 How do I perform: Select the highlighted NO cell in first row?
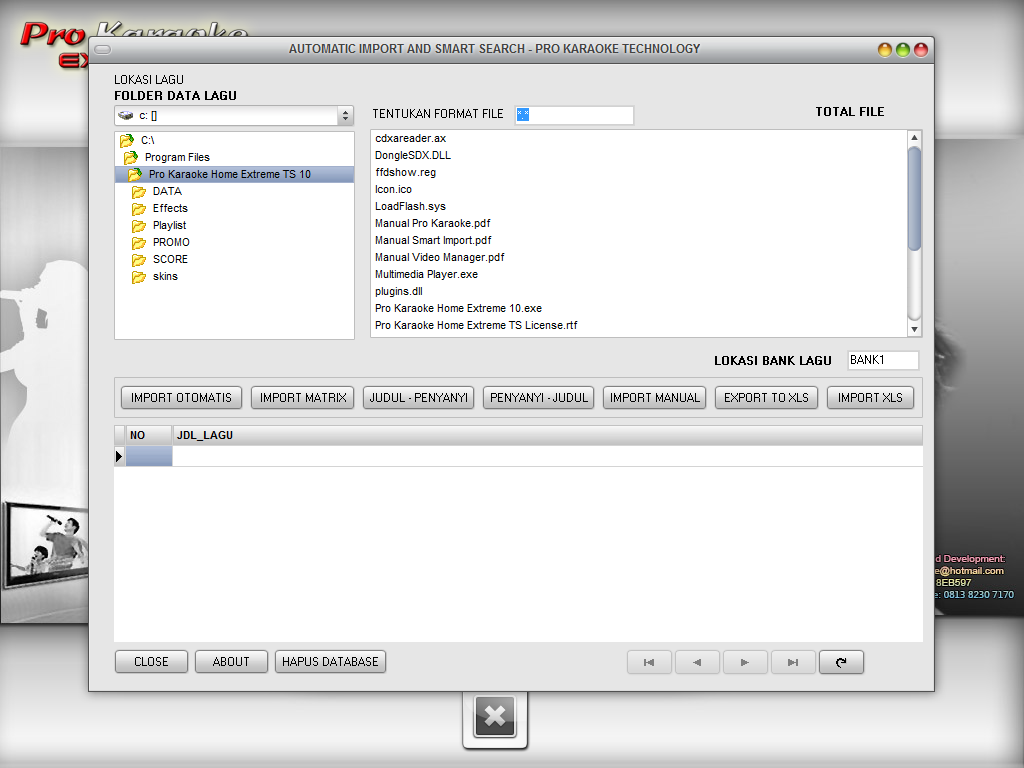point(149,456)
